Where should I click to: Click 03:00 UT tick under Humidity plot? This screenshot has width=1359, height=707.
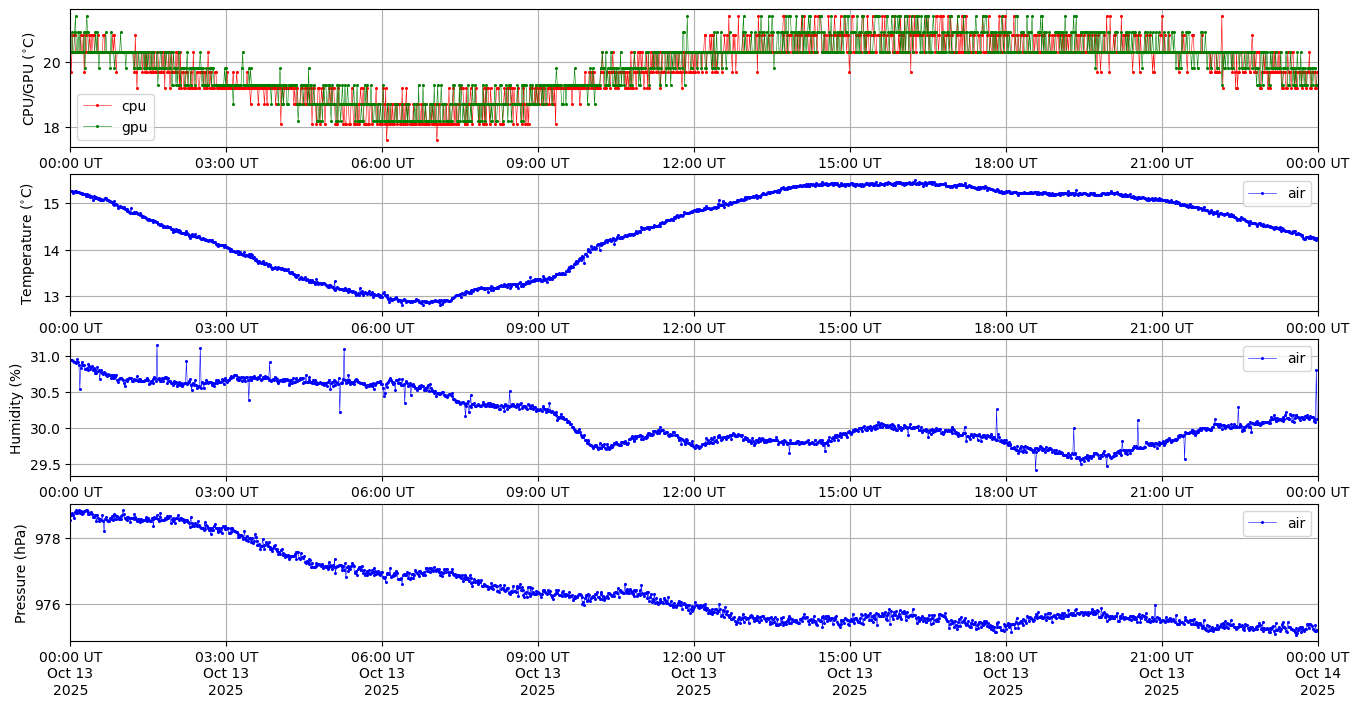225,492
